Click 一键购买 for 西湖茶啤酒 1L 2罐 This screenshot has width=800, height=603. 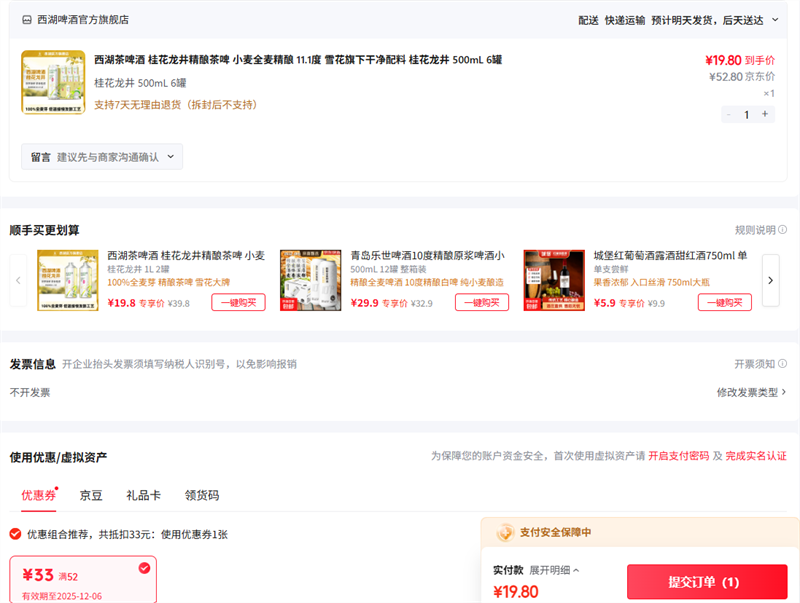[x=238, y=303]
